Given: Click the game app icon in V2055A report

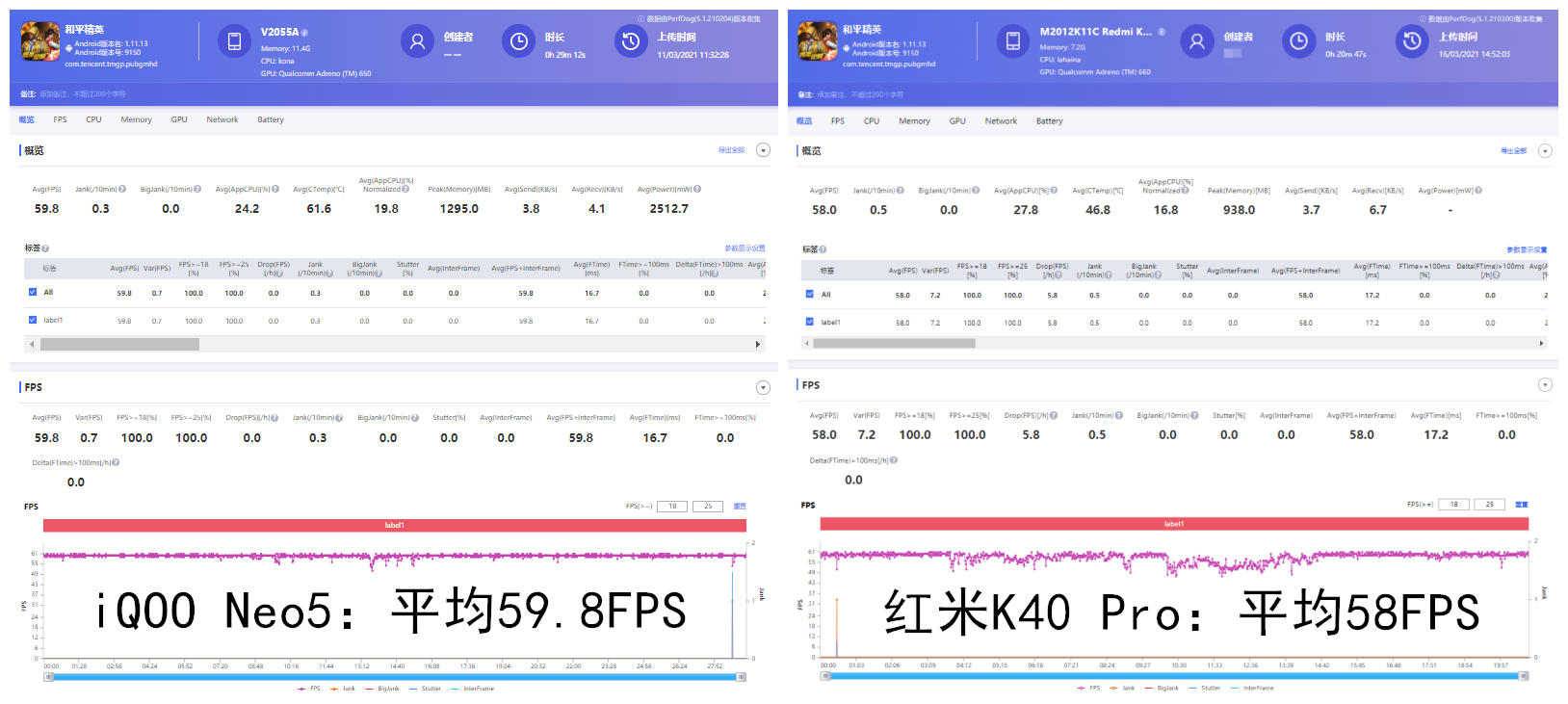Looking at the screenshot, I should click(x=40, y=41).
